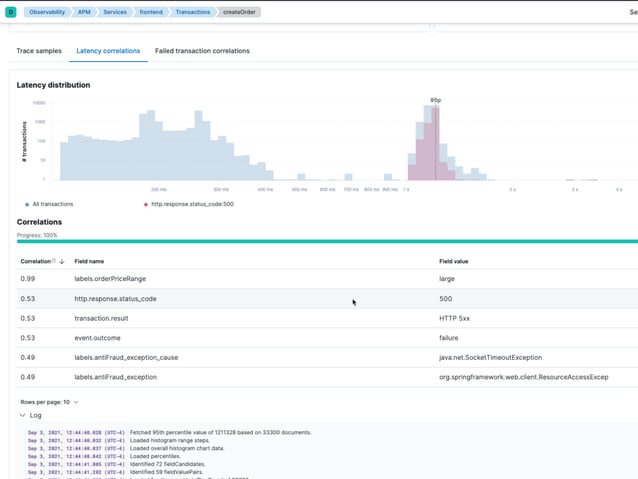Click the frontend breadcrumb
638x479 pixels.
pos(150,12)
